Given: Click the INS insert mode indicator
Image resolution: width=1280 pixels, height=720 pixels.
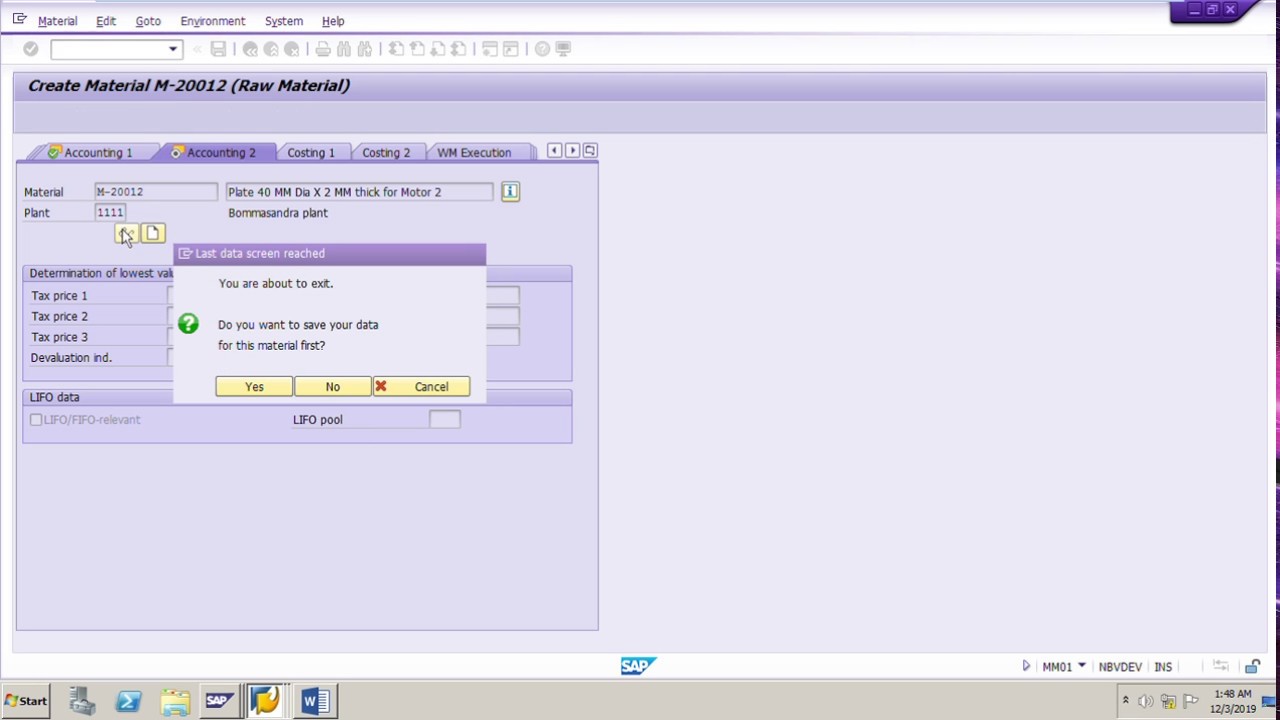Looking at the screenshot, I should (1163, 667).
